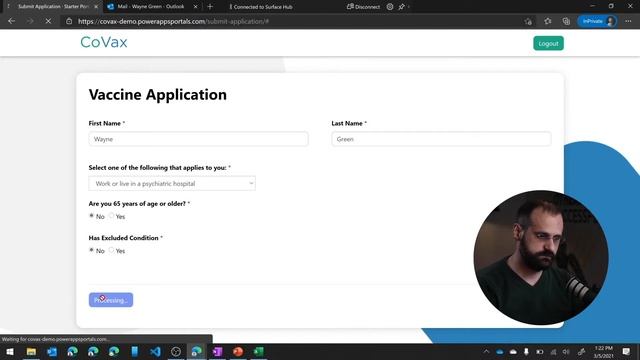
Task: Switch to the active Edge taskbar window
Action: pos(196,351)
